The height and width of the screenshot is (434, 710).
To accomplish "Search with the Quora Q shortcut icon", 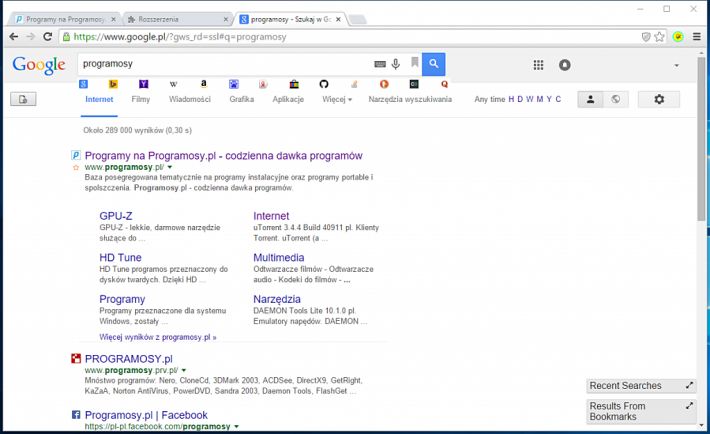I will pyautogui.click(x=444, y=84).
